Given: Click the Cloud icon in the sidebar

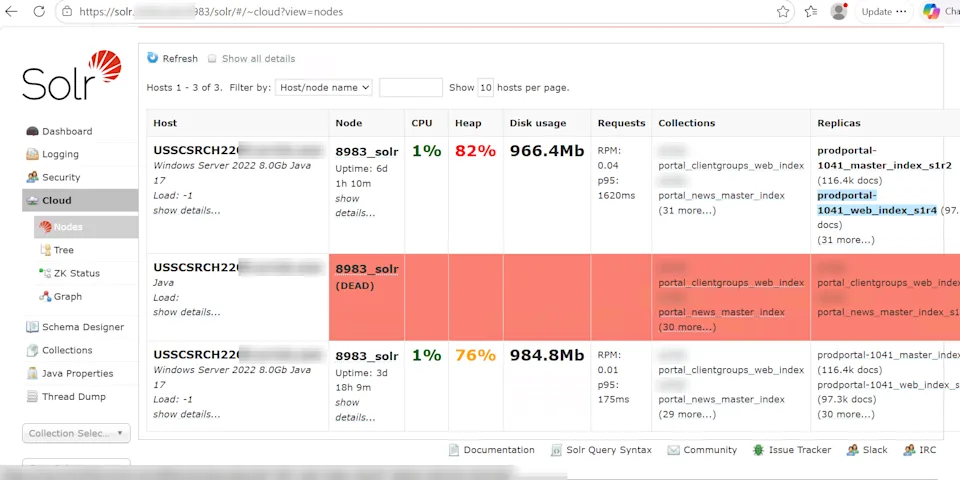Looking at the screenshot, I should 32,200.
